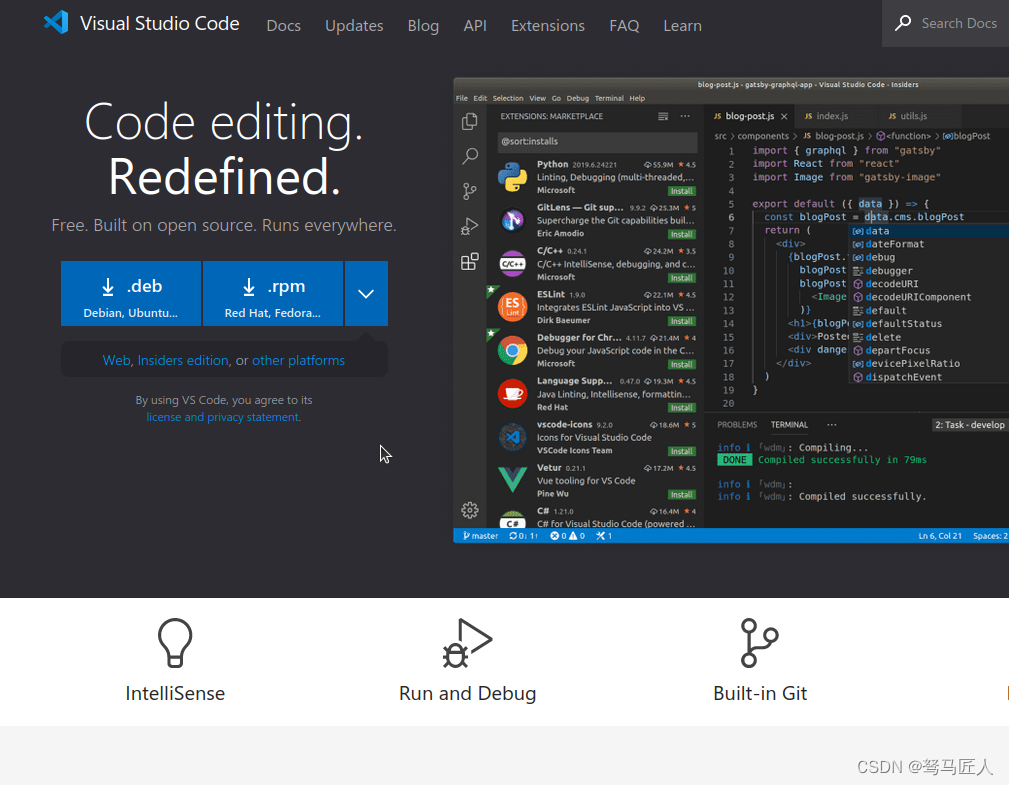The image size is (1009, 785).
Task: Open the IntelliSense feature heading
Action: click(x=175, y=694)
